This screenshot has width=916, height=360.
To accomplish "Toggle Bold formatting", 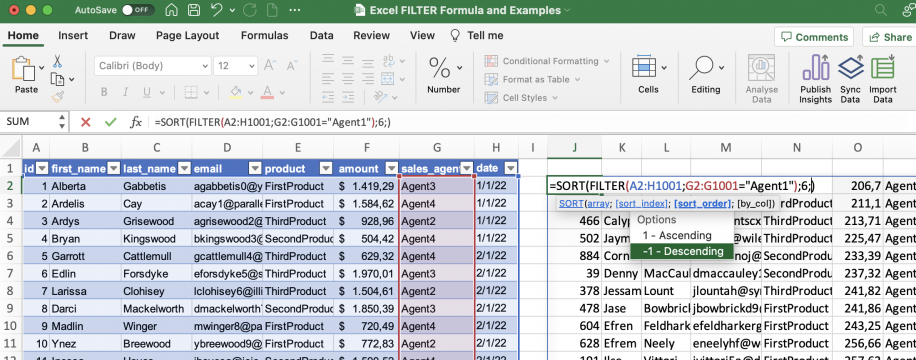I will click(x=104, y=92).
